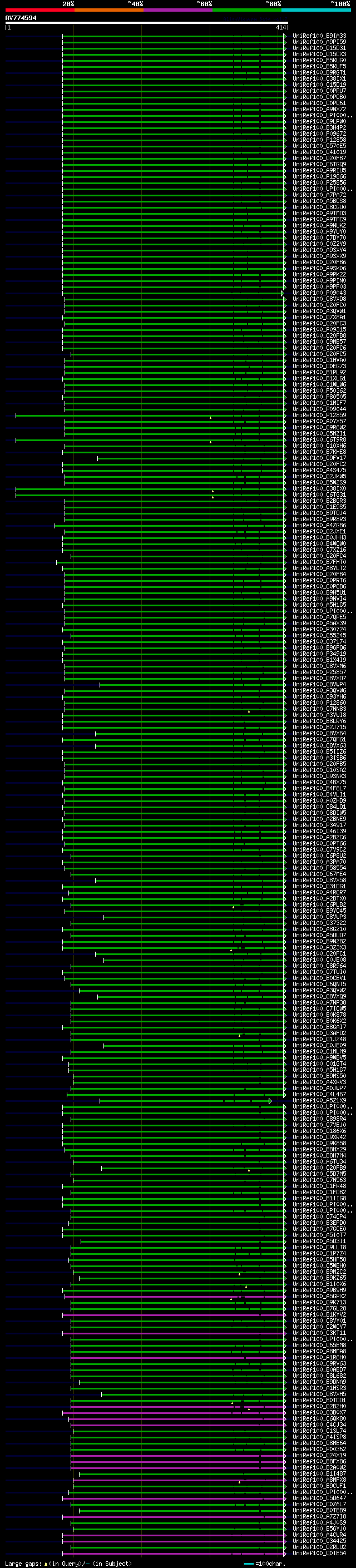Select the UniRef100_B9H5U1 label

tap(319, 593)
